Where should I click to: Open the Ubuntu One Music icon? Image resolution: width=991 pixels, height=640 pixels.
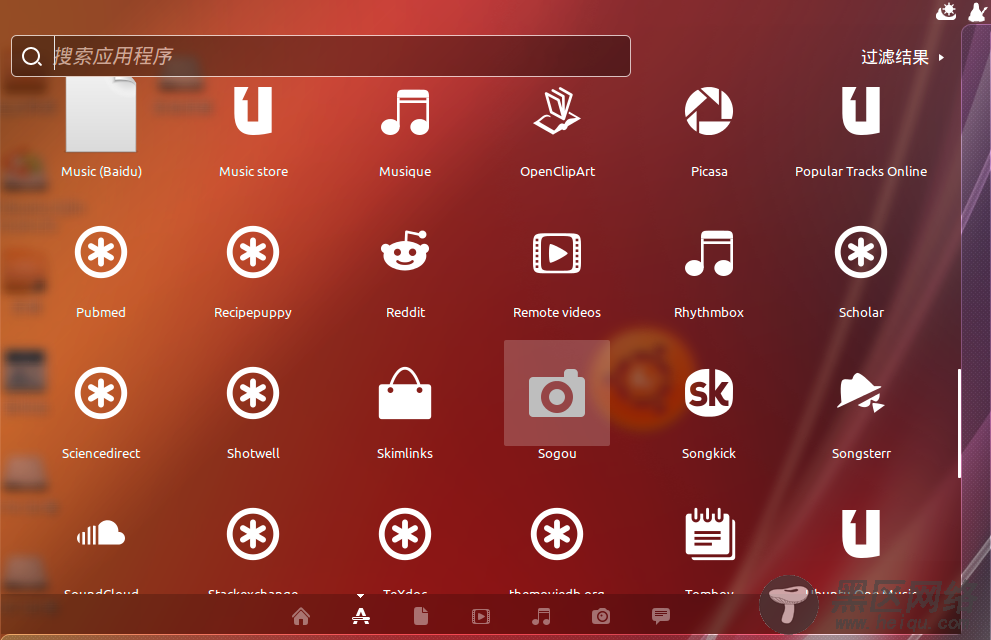(861, 534)
